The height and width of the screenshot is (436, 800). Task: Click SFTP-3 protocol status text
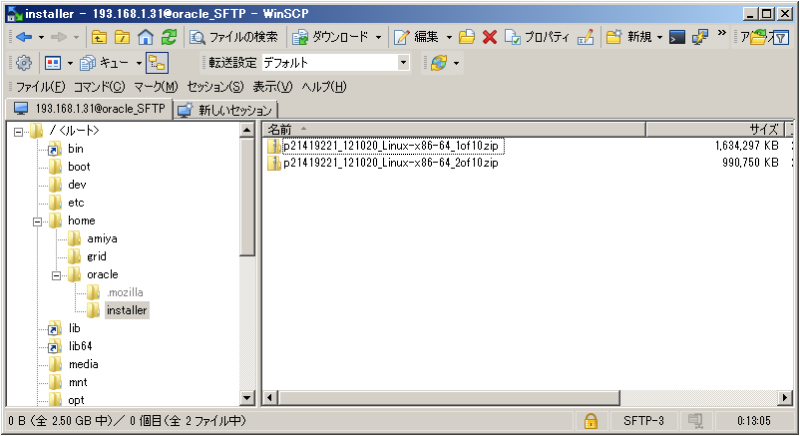(643, 421)
